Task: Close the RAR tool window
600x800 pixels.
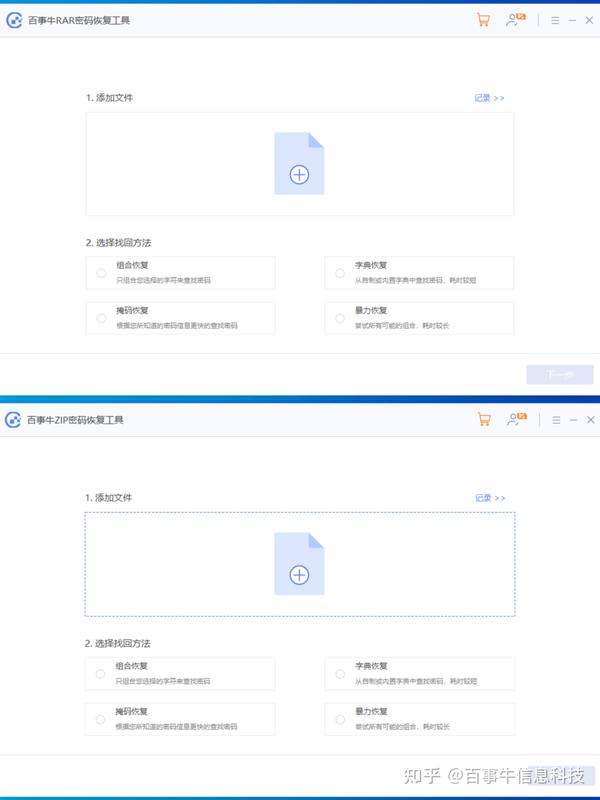Action: (x=589, y=20)
